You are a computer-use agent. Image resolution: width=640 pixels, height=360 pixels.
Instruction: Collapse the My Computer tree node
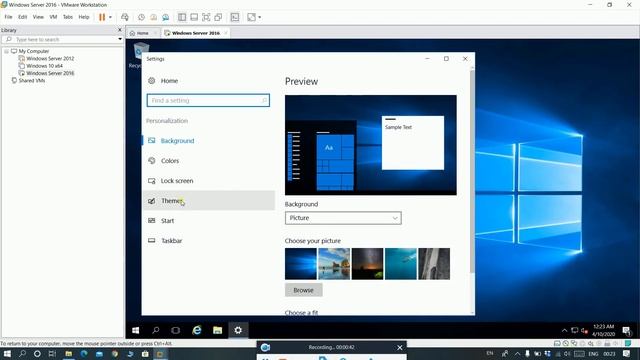pos(6,51)
